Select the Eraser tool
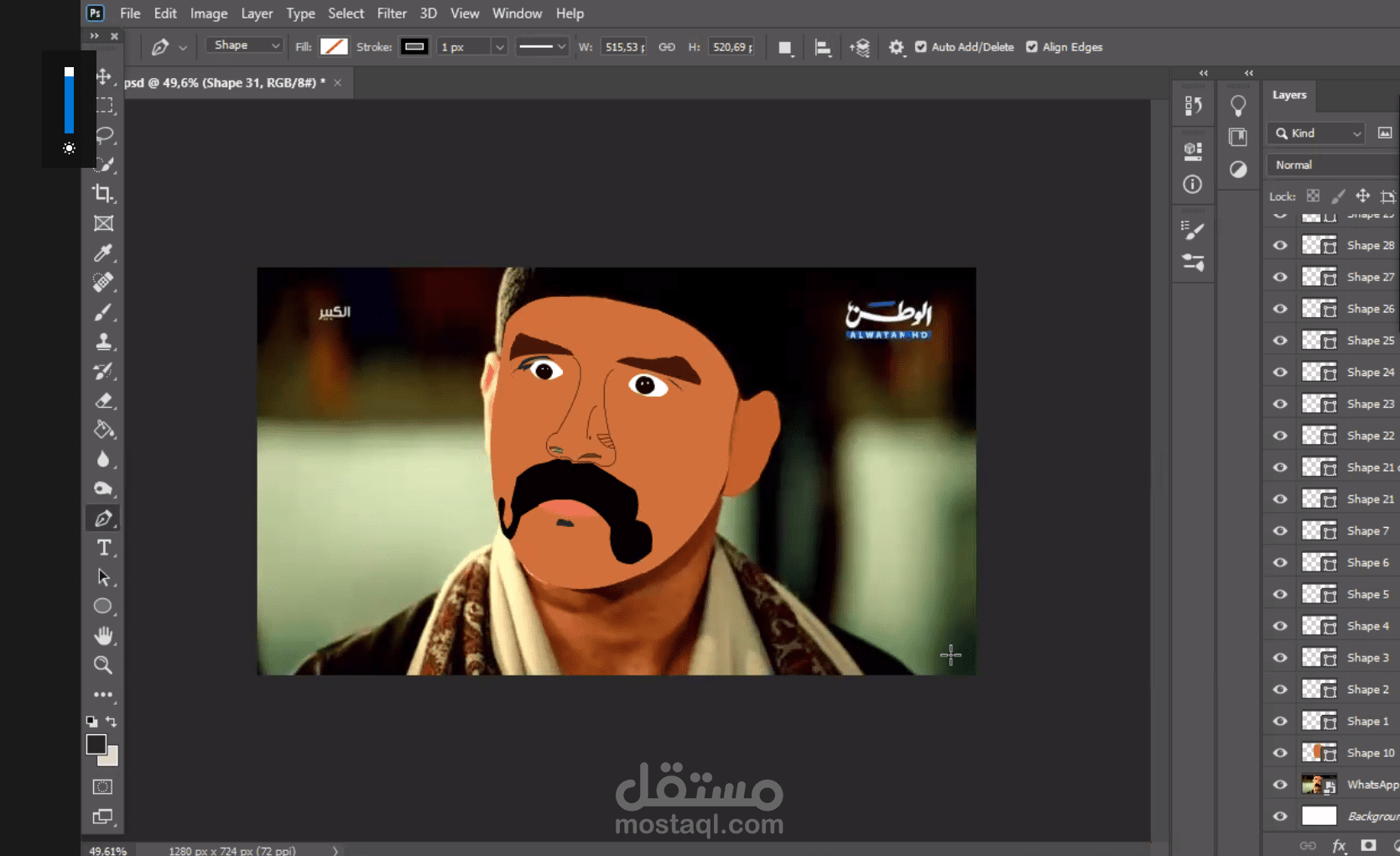The width and height of the screenshot is (1400, 856). [x=103, y=401]
